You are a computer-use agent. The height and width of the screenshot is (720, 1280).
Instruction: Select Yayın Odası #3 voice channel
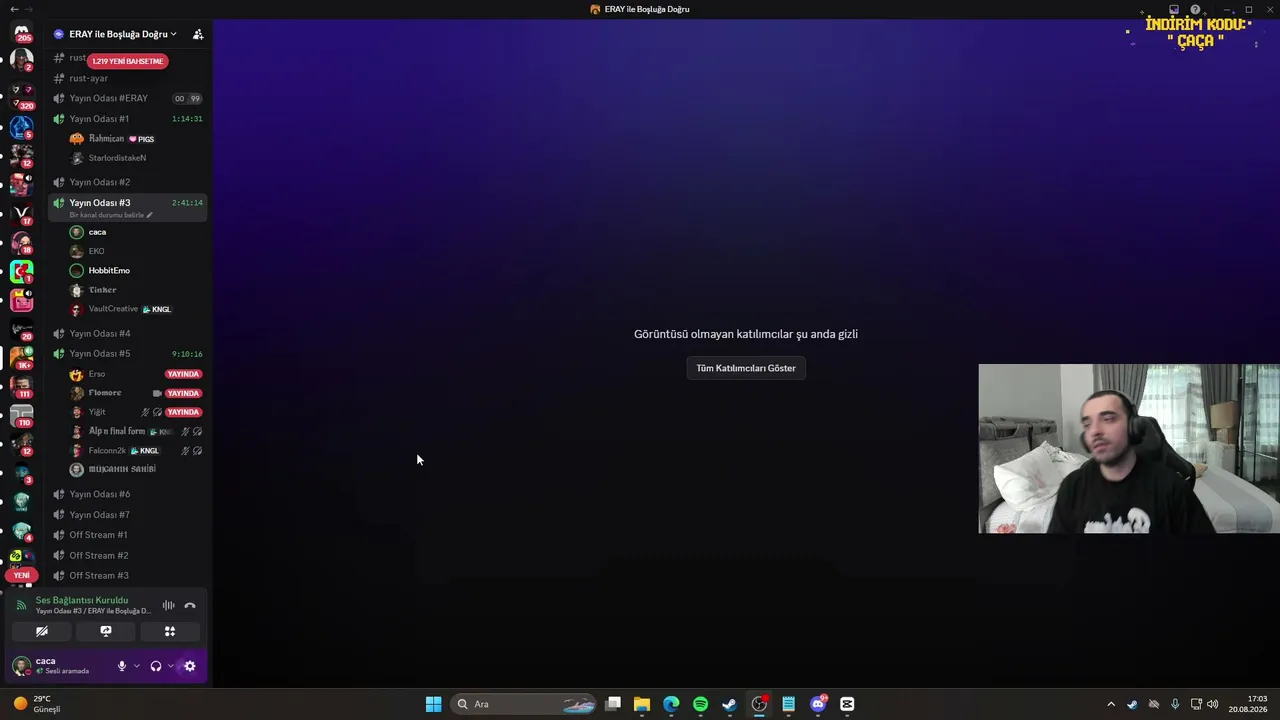click(129, 207)
